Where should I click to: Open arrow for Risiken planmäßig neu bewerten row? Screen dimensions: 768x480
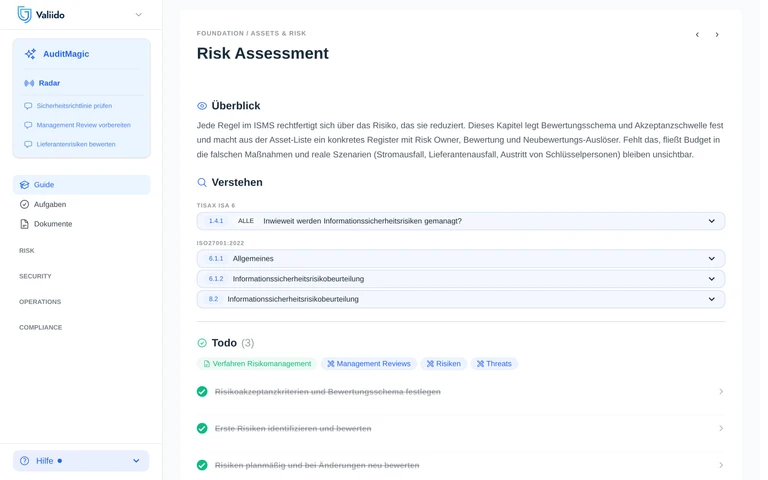coord(721,465)
